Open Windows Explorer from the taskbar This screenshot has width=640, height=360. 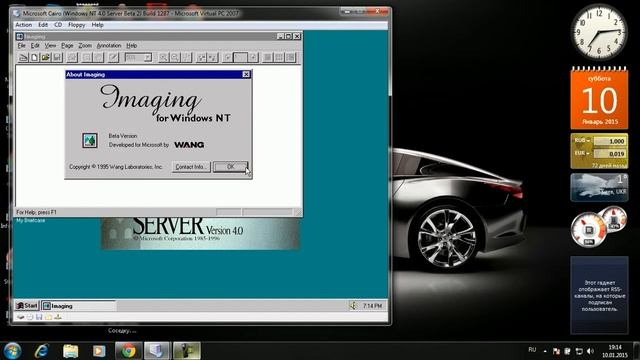[x=70, y=351]
